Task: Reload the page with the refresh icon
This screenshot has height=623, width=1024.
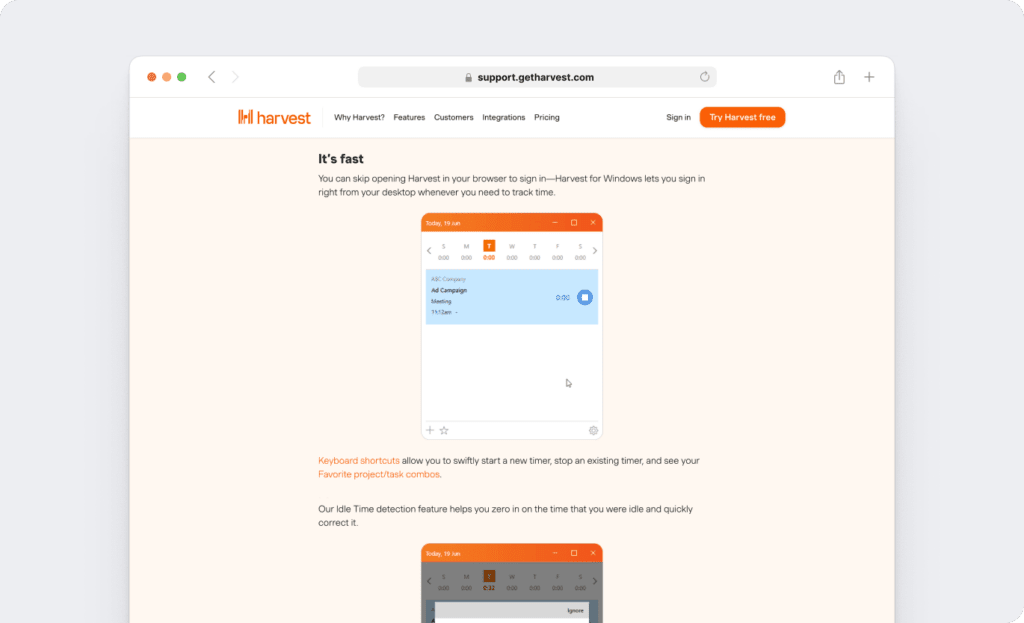Action: pos(705,76)
